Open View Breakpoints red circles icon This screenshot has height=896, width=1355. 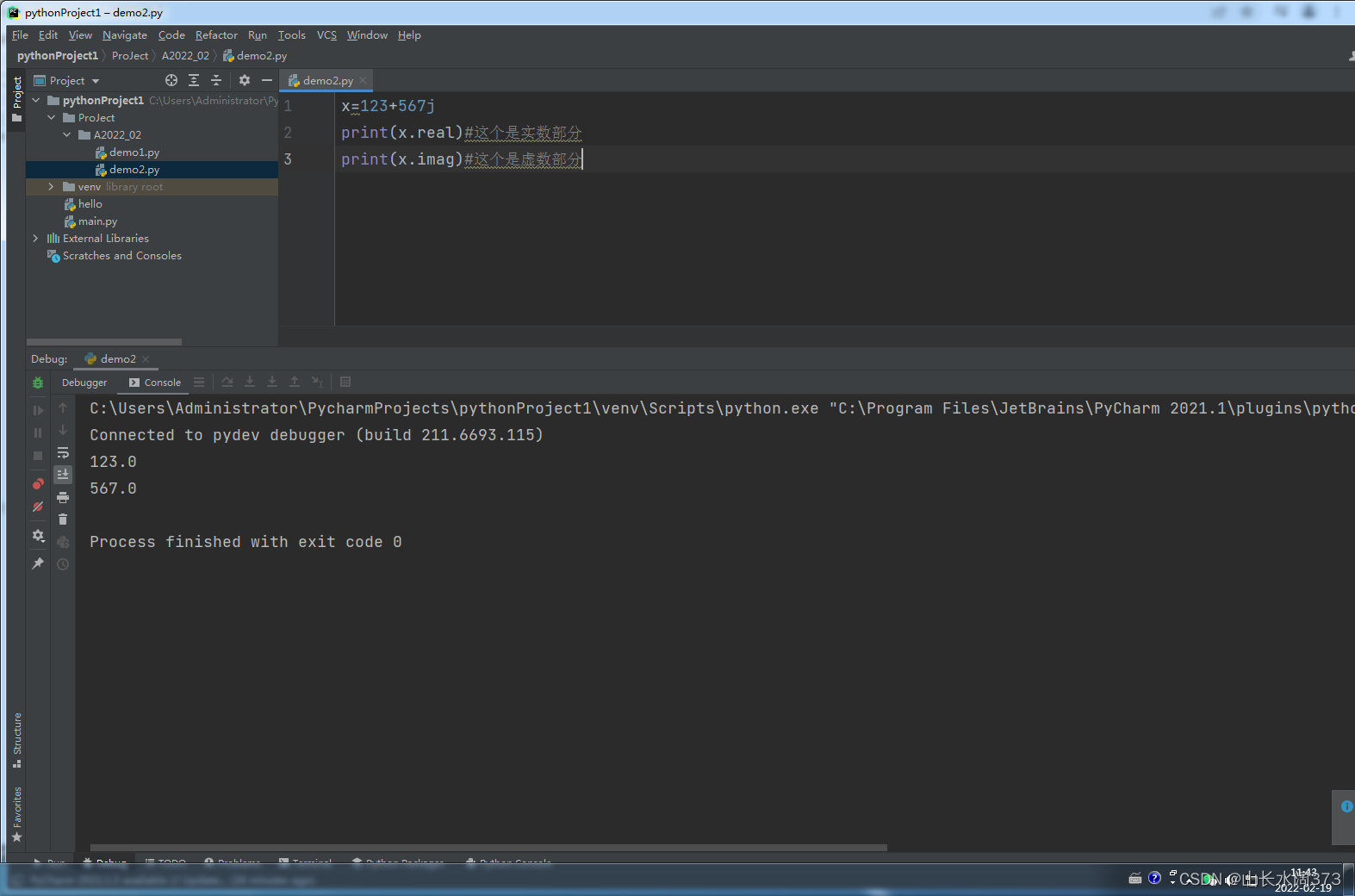pyautogui.click(x=38, y=484)
